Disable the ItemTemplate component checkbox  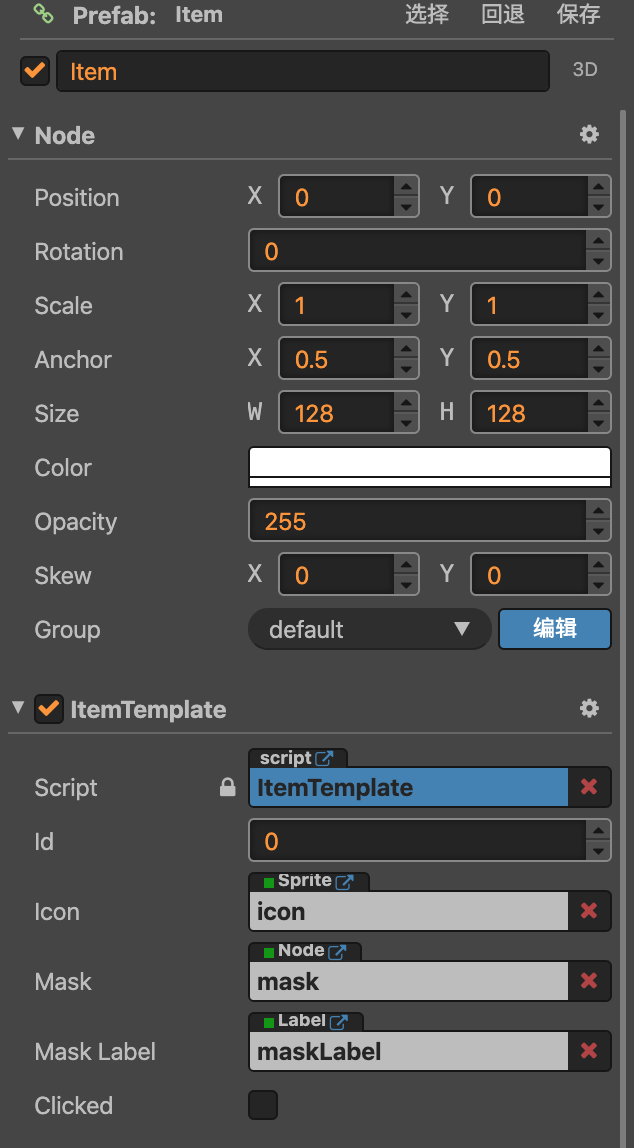48,709
